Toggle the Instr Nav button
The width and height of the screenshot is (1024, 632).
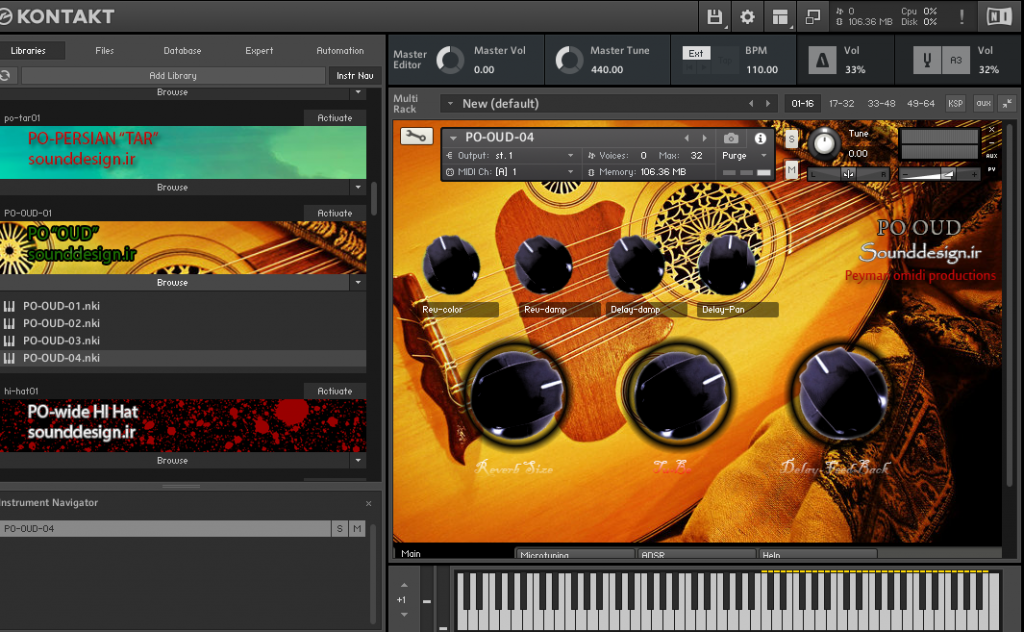(x=355, y=76)
